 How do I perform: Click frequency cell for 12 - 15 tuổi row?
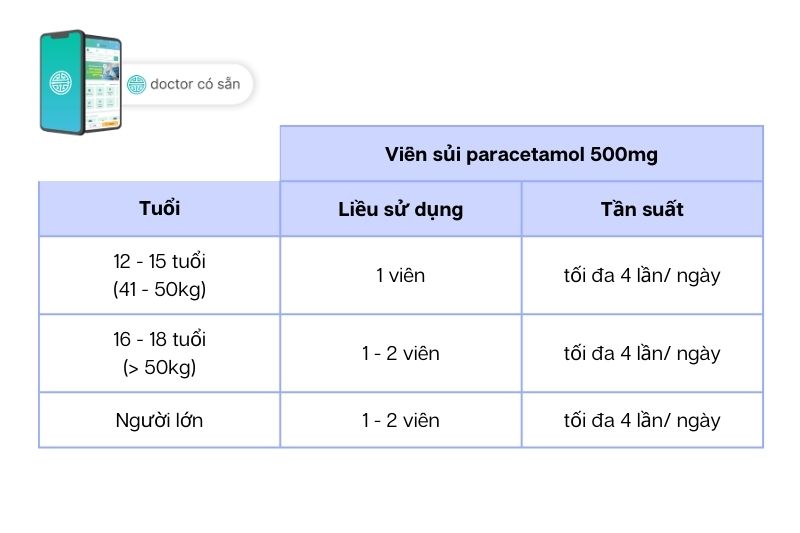(641, 275)
